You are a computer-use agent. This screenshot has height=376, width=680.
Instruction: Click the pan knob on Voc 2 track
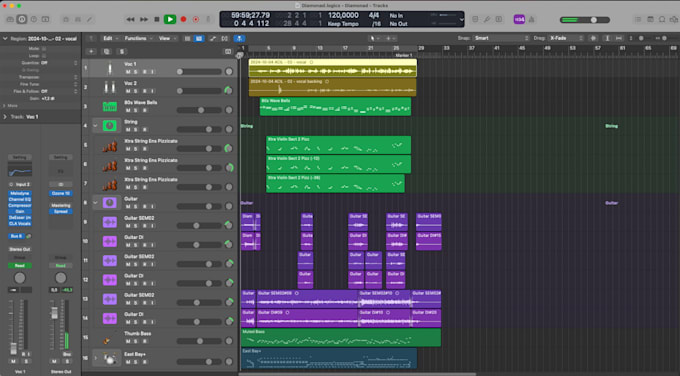pos(229,90)
